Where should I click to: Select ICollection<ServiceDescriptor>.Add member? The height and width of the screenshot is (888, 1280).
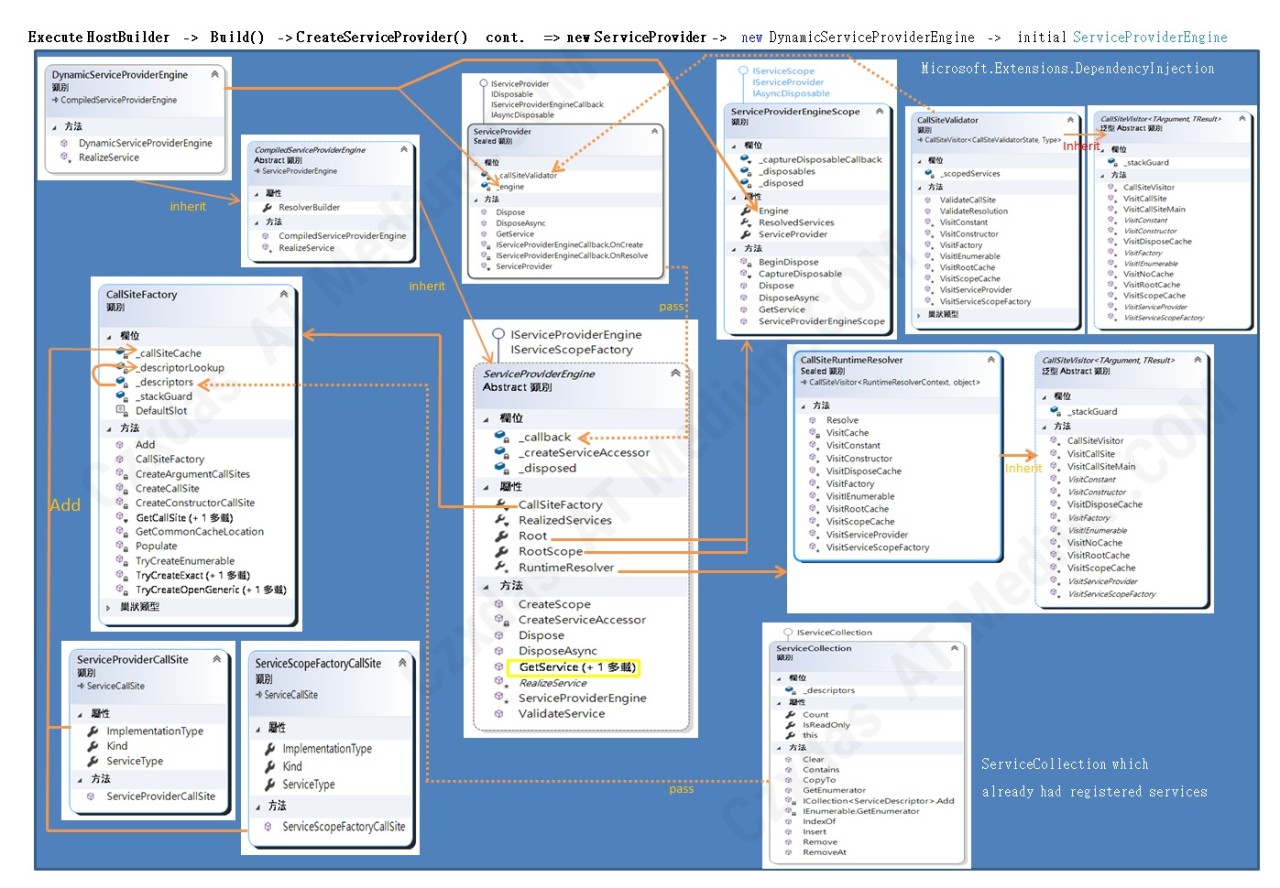[878, 801]
